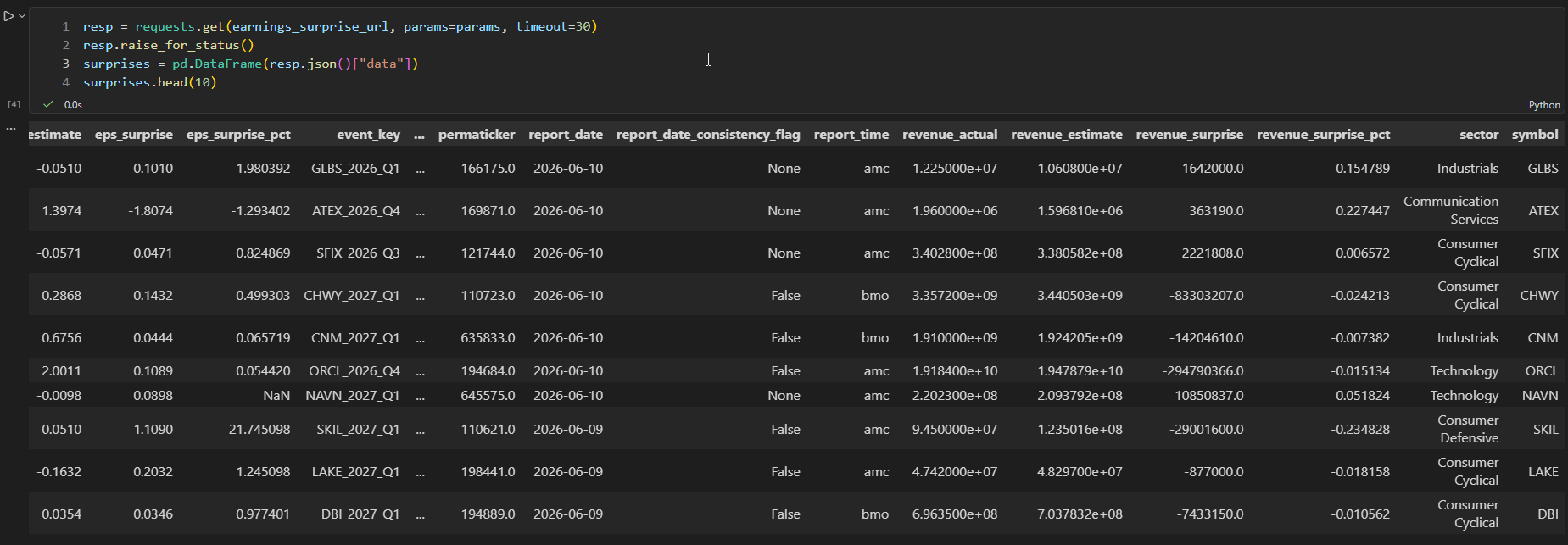The width and height of the screenshot is (1568, 545).
Task: Run the notebook cell with the play icon
Action: point(8,16)
